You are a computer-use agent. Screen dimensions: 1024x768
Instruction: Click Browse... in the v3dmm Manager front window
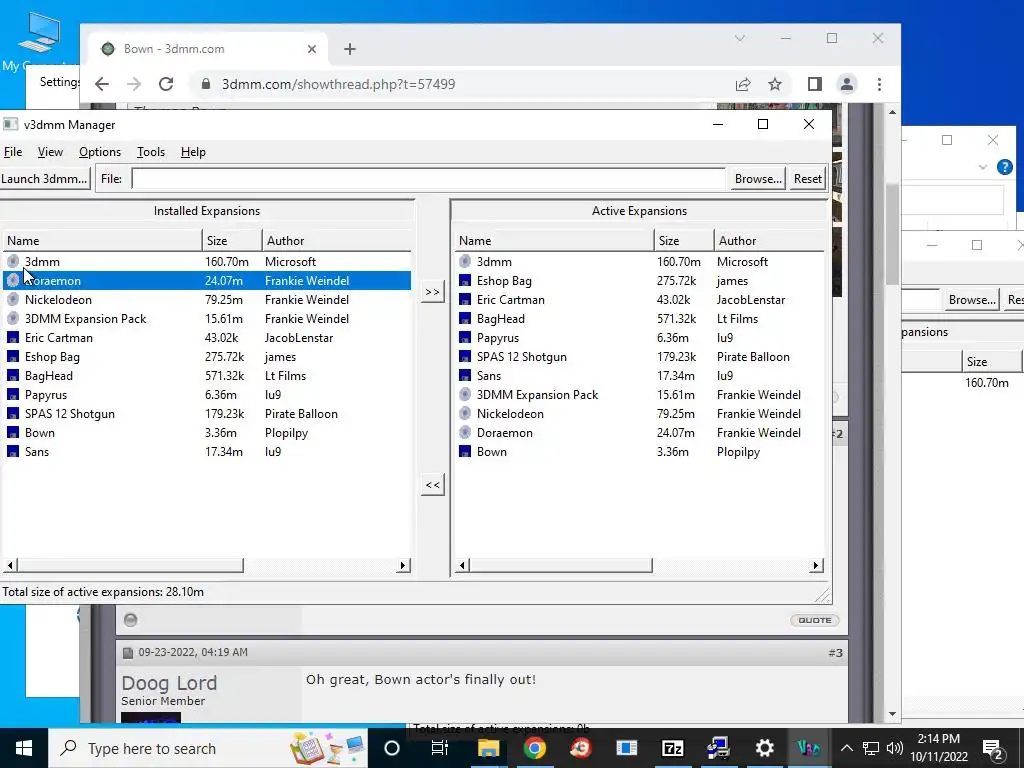pos(758,179)
